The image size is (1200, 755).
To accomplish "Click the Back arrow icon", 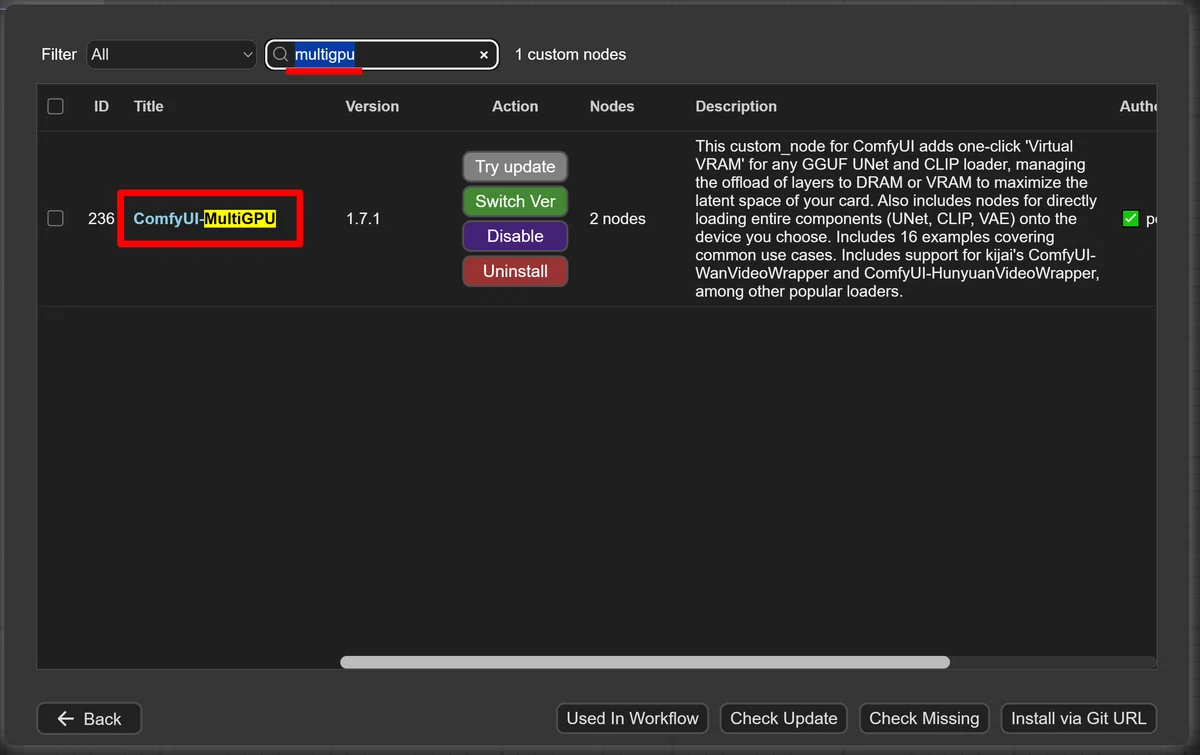I will click(x=66, y=718).
